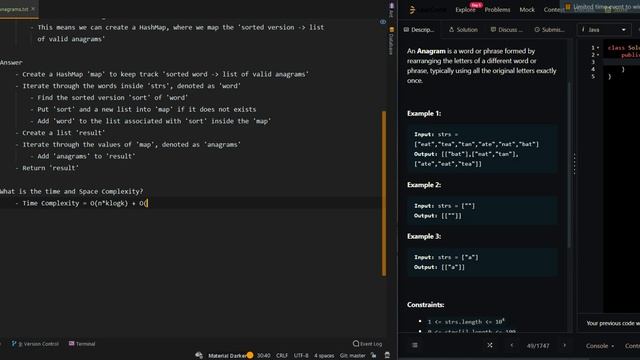Click the bold Anagram word in description
Image resolution: width=640 pixels, height=360 pixels.
[431, 51]
